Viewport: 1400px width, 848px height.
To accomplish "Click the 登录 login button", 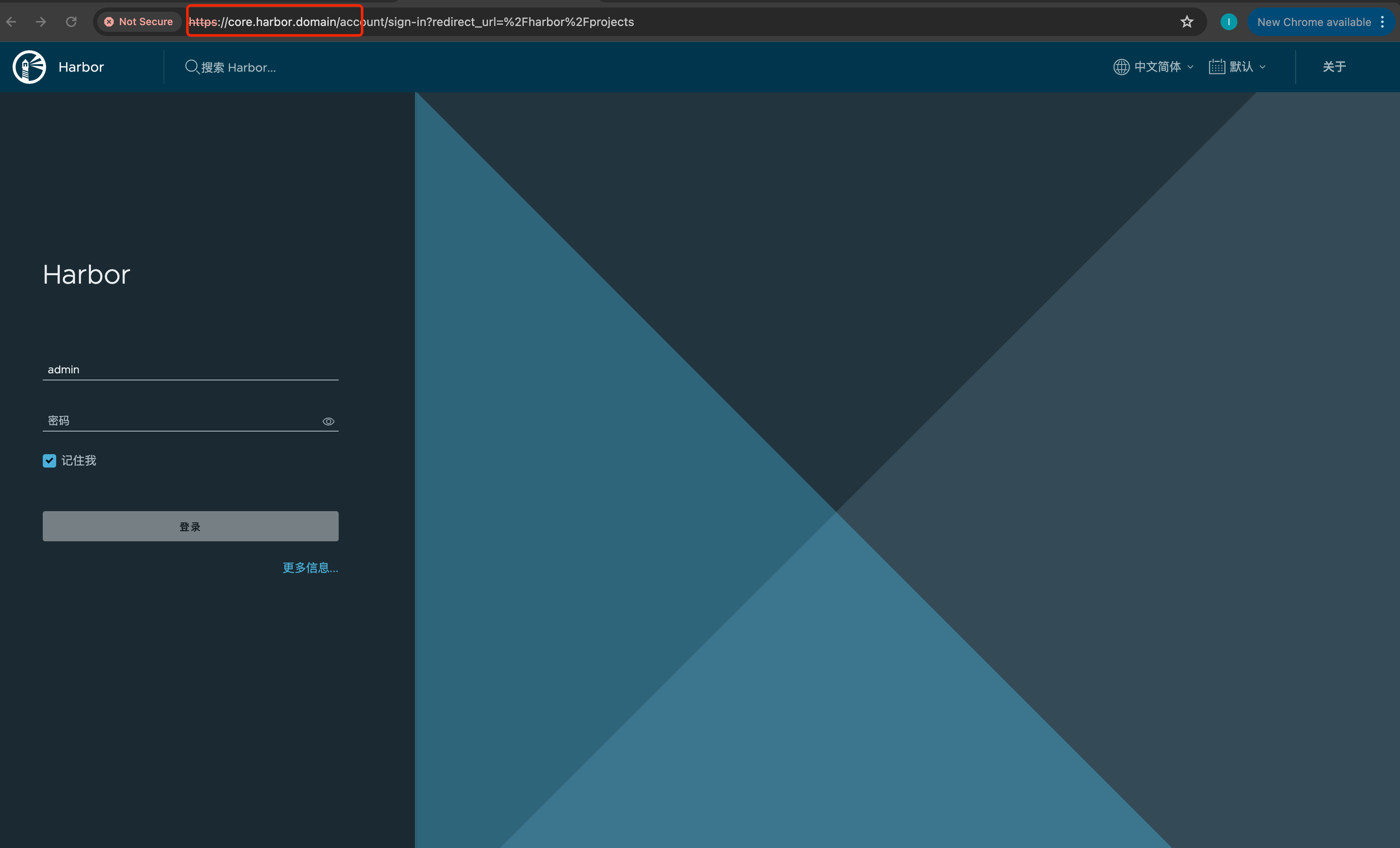I will [x=190, y=526].
